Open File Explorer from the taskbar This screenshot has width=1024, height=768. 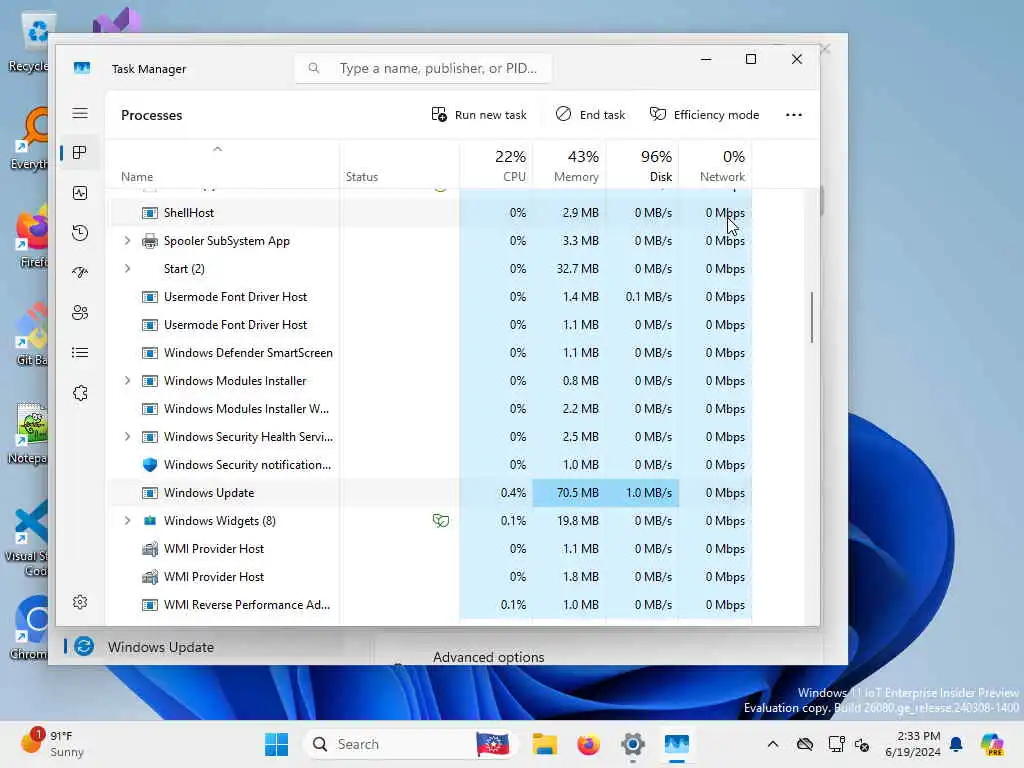tap(545, 744)
